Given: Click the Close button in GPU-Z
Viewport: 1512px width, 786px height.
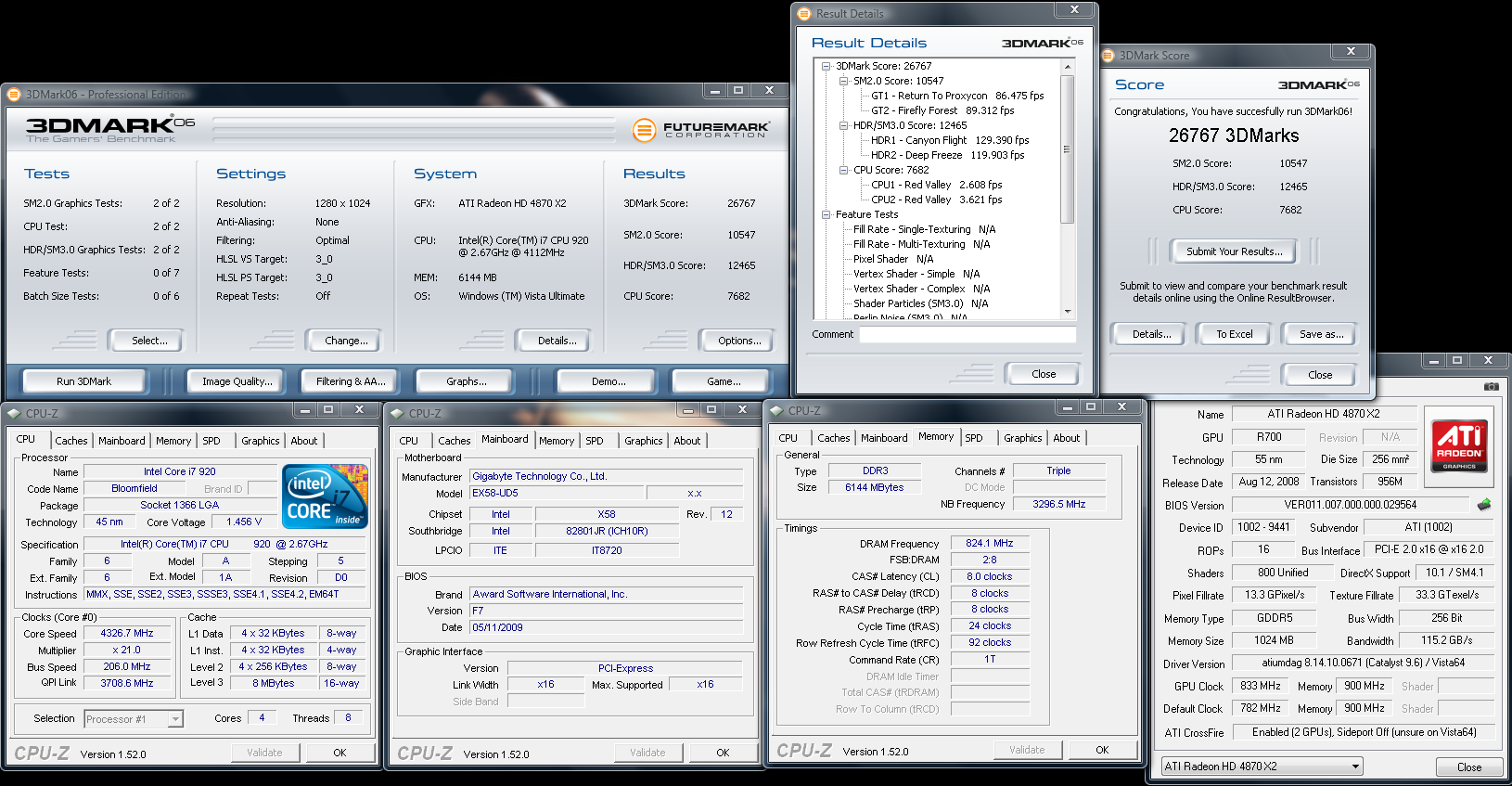Looking at the screenshot, I should coord(1468,767).
